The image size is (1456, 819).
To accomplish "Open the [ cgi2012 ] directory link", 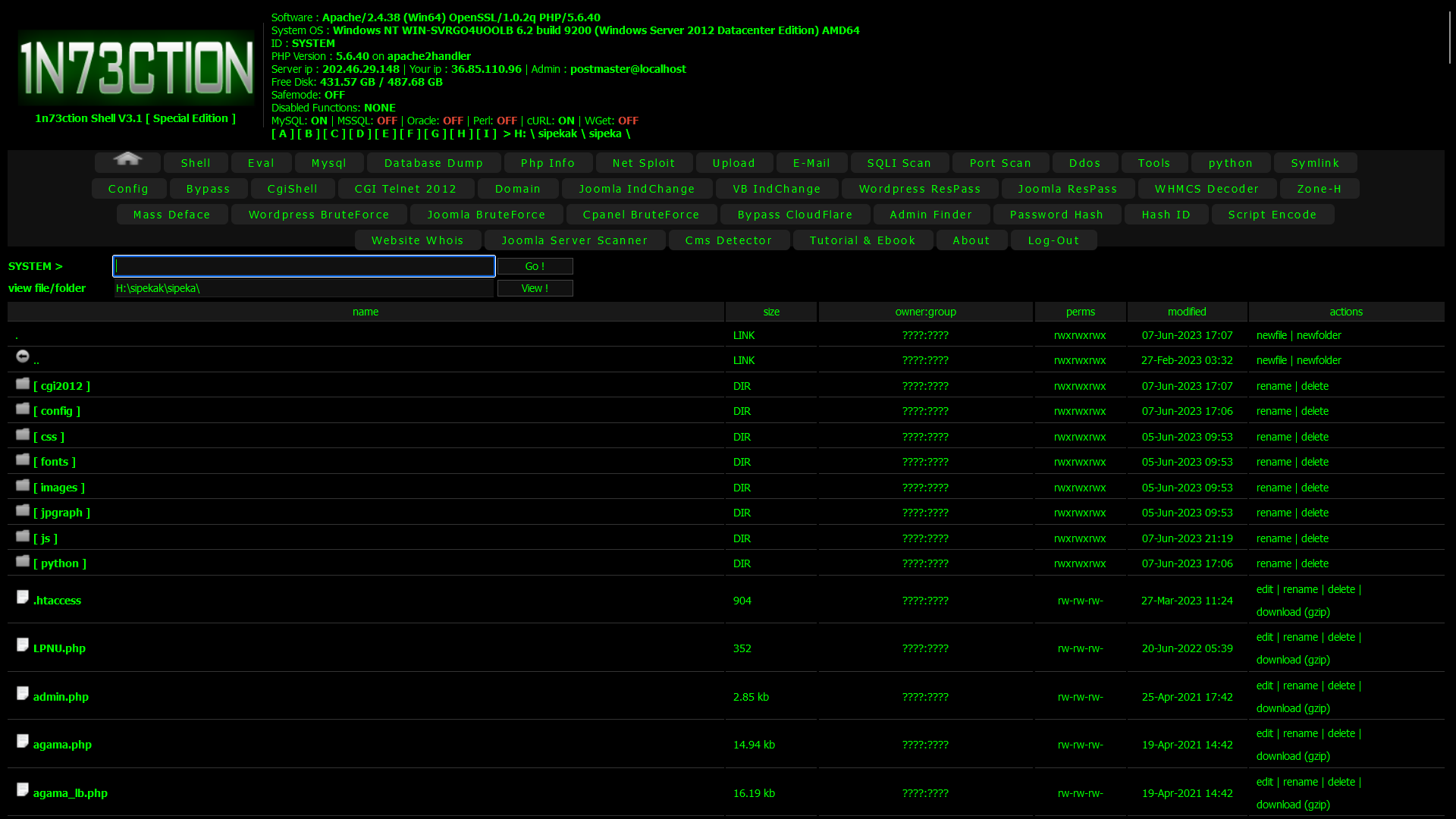I will pyautogui.click(x=61, y=386).
